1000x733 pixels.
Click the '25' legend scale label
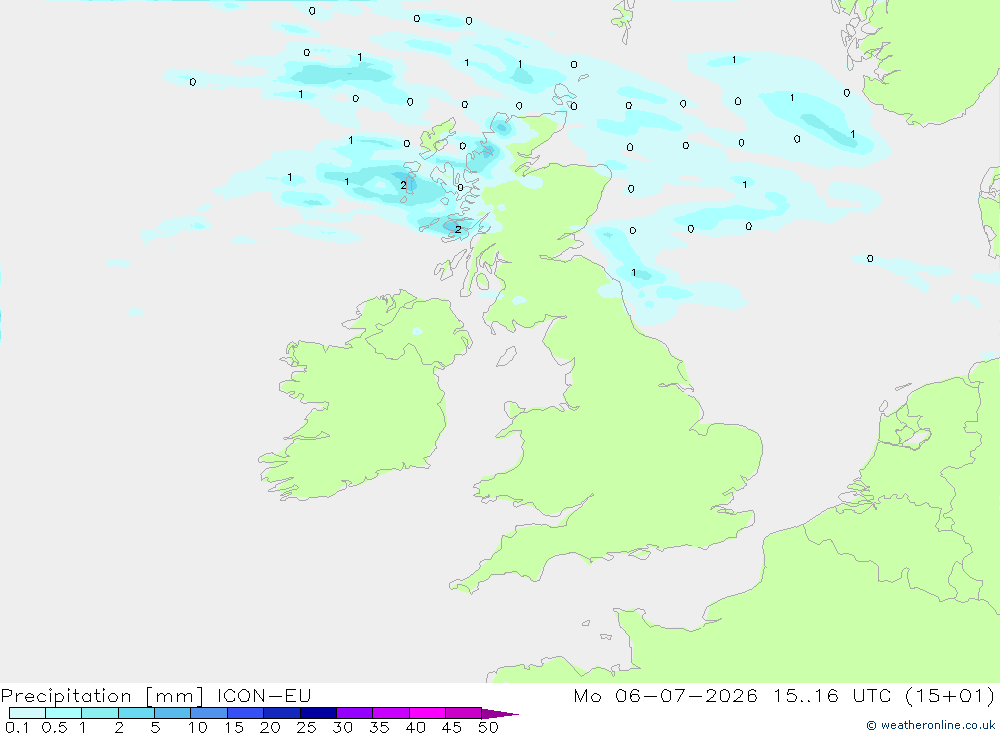[x=306, y=727]
